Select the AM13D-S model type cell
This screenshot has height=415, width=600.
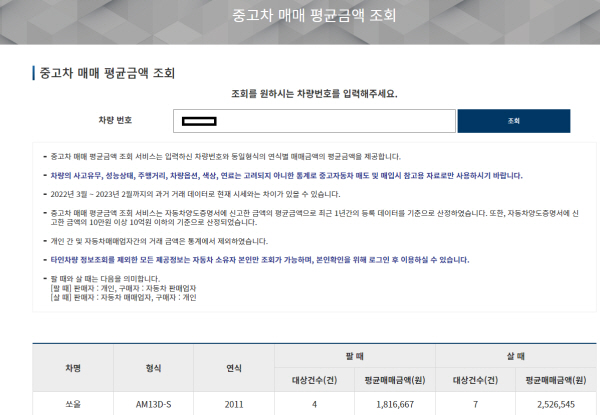click(153, 404)
